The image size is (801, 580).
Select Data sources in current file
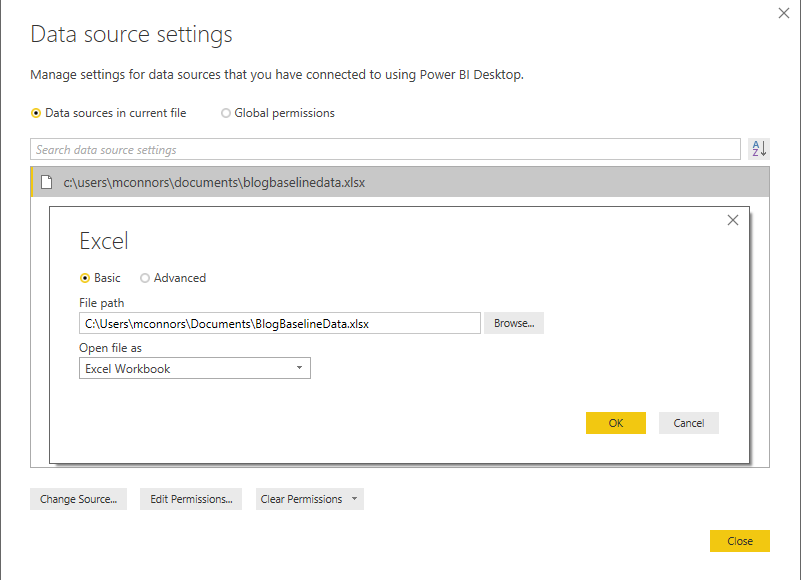coord(36,113)
